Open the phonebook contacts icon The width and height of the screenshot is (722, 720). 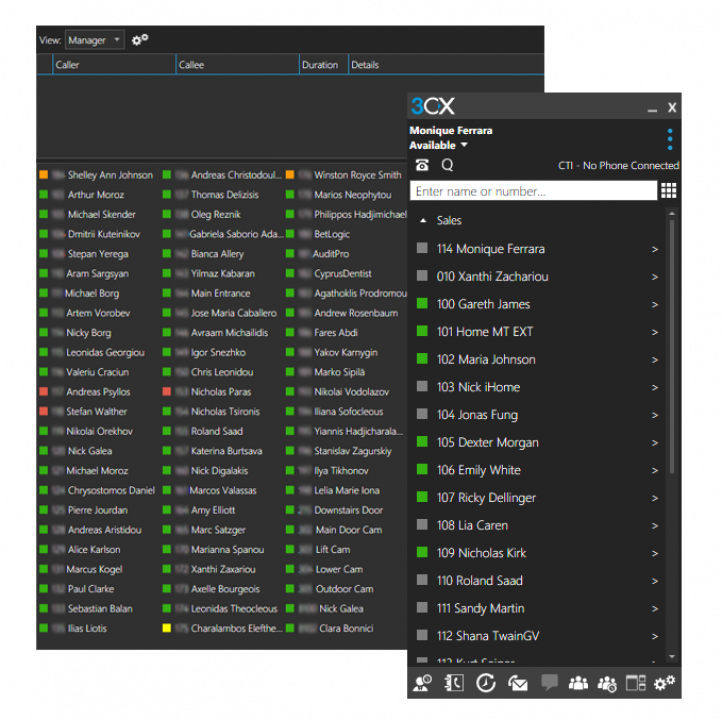point(453,684)
